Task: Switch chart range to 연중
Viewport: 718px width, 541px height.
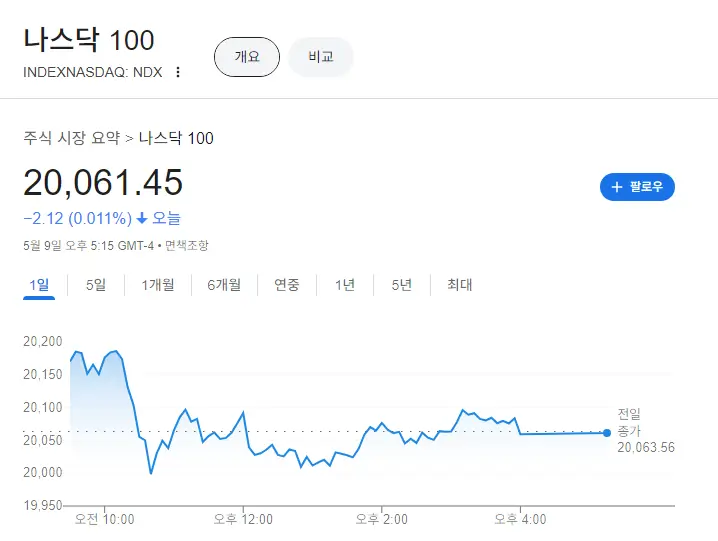Action: point(287,285)
